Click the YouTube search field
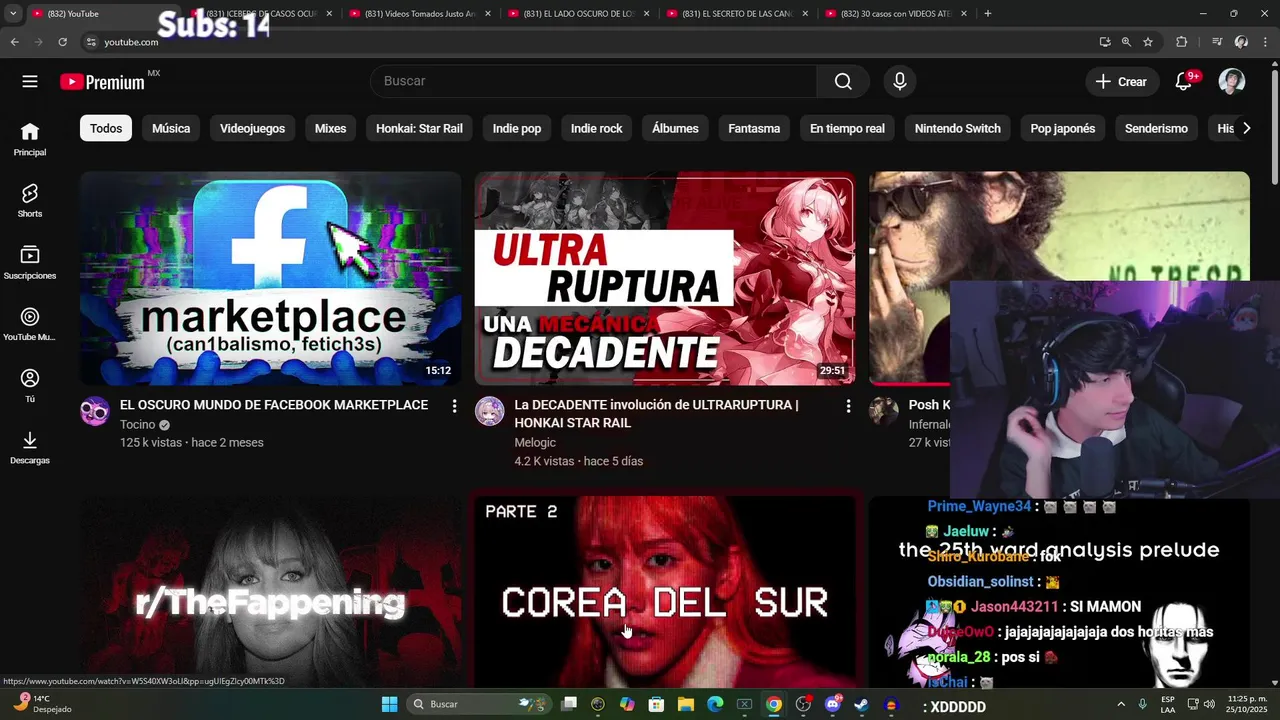1280x720 pixels. click(x=594, y=82)
